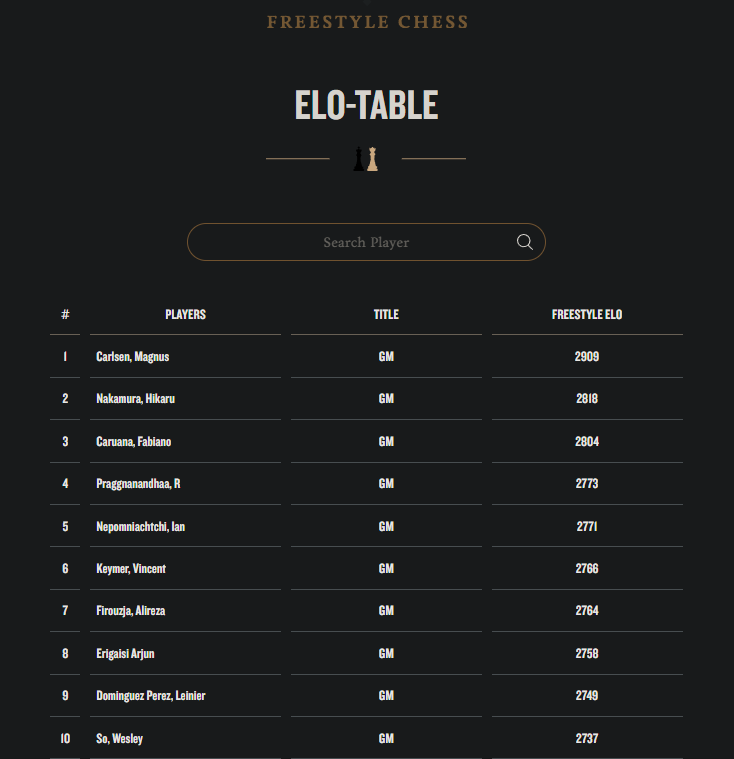Click the Players column header

pyautogui.click(x=185, y=315)
